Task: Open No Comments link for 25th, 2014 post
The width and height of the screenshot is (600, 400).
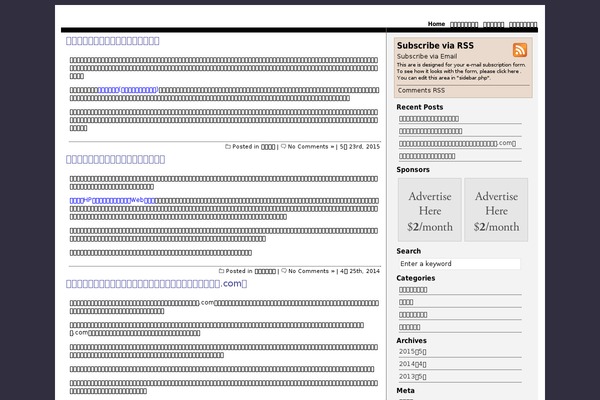Action: pos(312,271)
